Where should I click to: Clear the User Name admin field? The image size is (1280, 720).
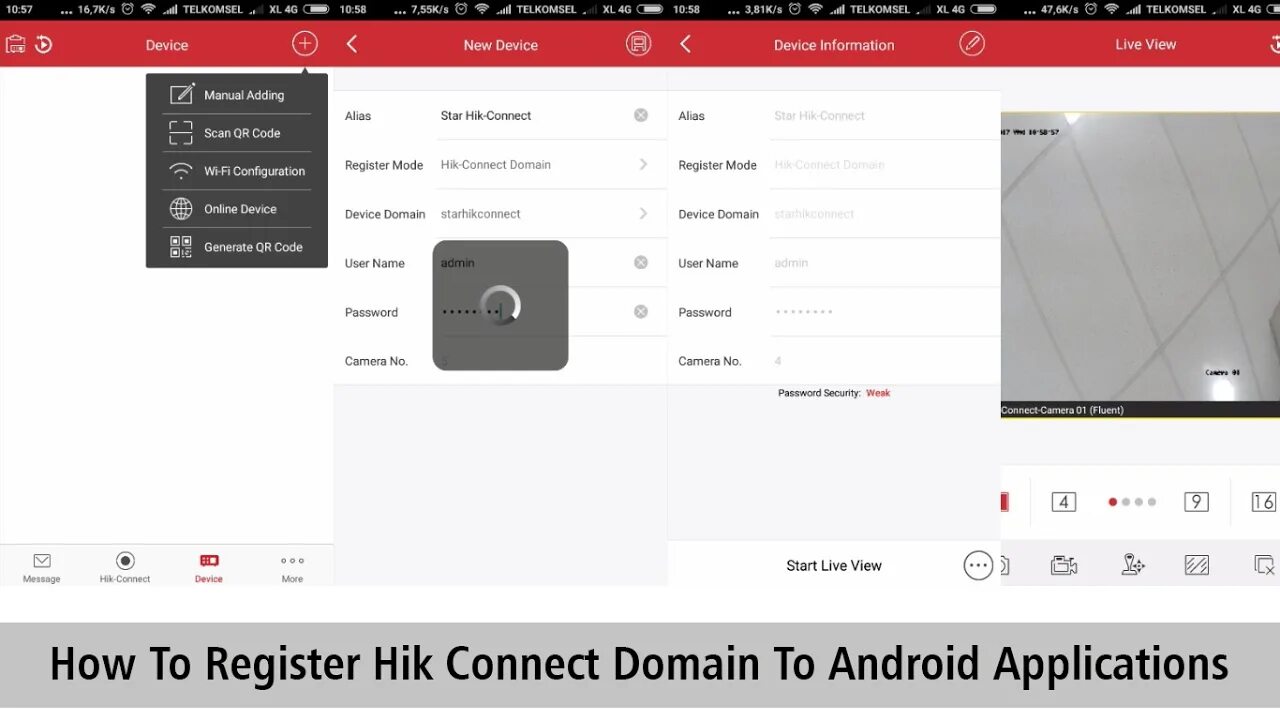point(641,262)
